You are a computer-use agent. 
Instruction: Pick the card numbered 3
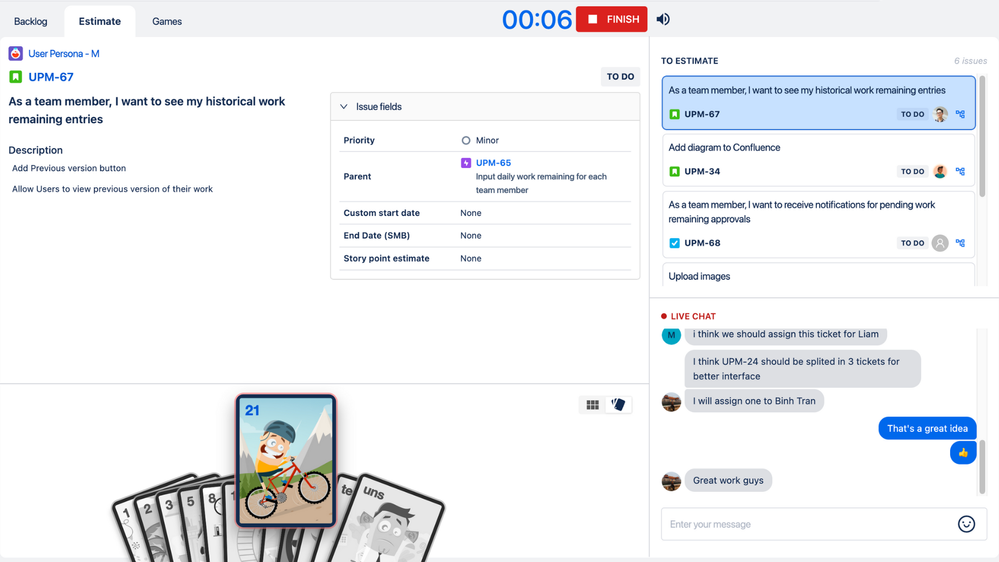point(169,515)
